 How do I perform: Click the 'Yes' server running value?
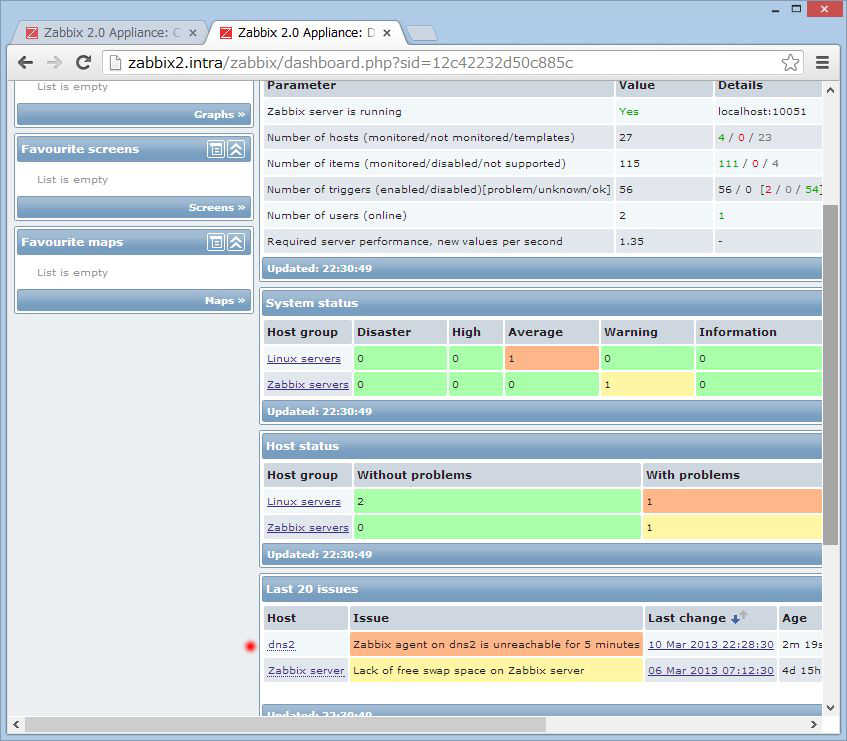click(628, 112)
